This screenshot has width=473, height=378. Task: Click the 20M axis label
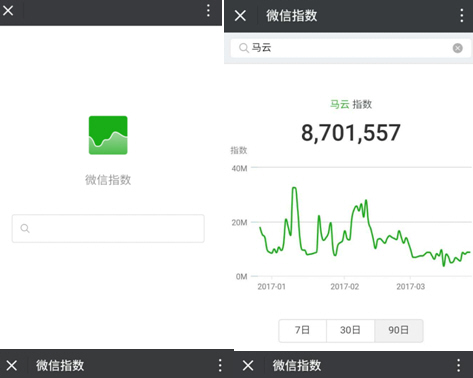(239, 223)
